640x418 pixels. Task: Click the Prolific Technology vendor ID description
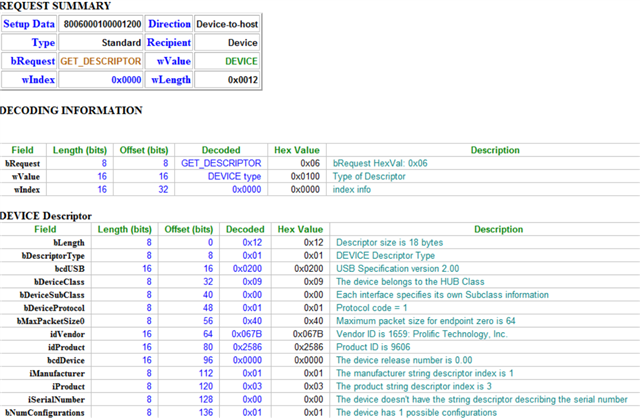point(422,334)
